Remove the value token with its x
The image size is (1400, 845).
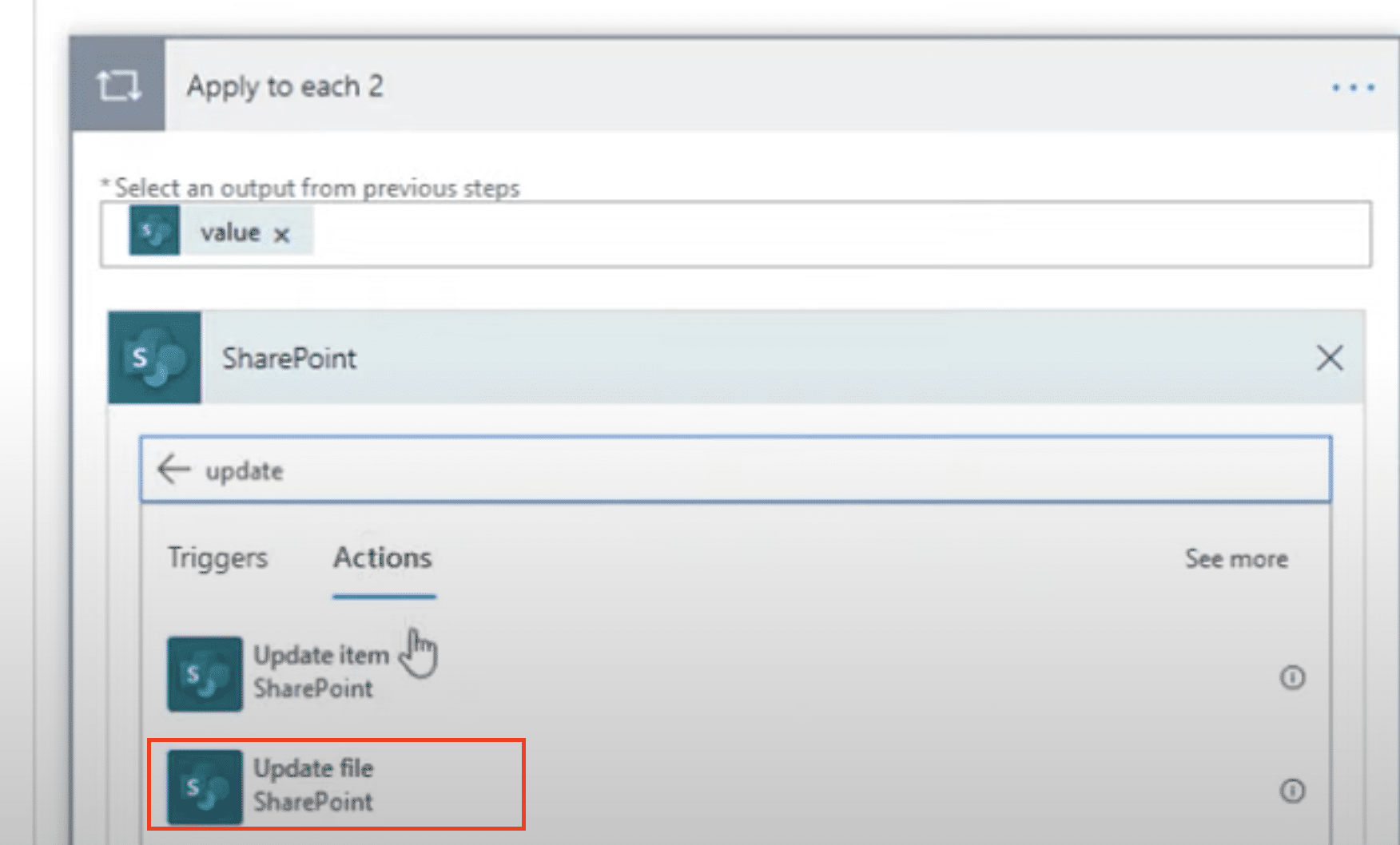point(281,235)
